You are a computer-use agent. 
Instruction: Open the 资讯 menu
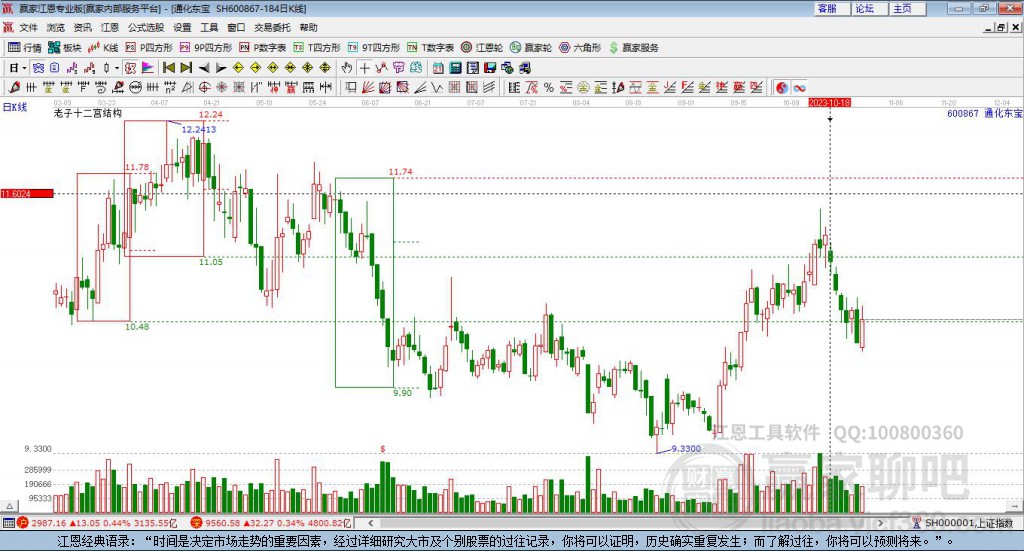coord(82,27)
